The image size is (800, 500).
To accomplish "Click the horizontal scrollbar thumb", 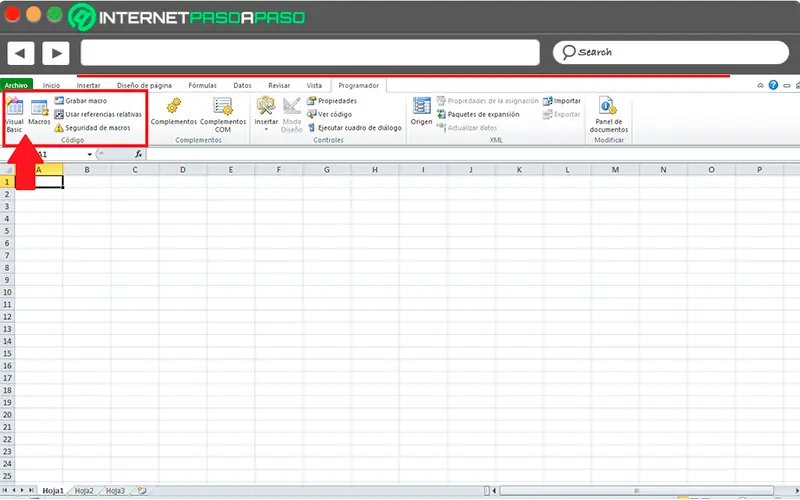I will [x=636, y=490].
